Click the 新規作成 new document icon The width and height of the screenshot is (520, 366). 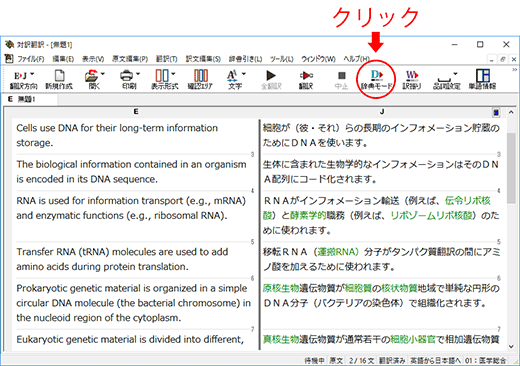tap(59, 79)
